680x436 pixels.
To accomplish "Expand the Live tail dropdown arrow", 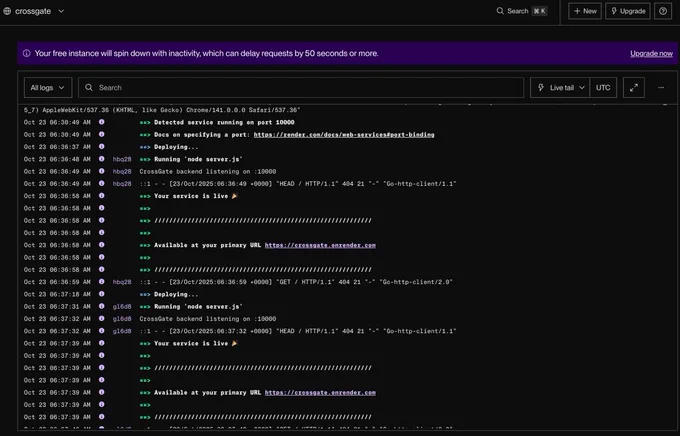I will (582, 88).
